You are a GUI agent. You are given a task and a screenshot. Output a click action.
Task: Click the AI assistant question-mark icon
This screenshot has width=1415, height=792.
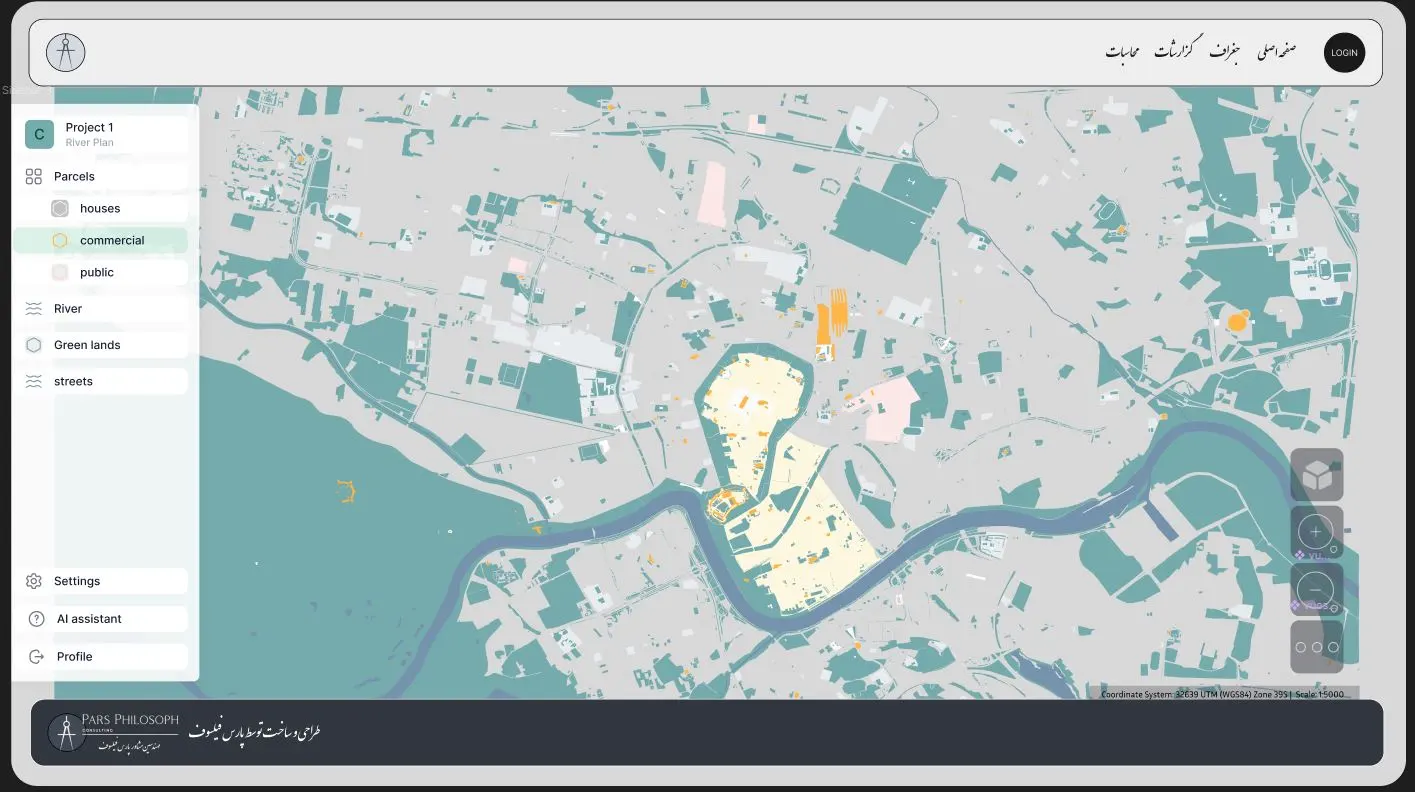coord(37,619)
